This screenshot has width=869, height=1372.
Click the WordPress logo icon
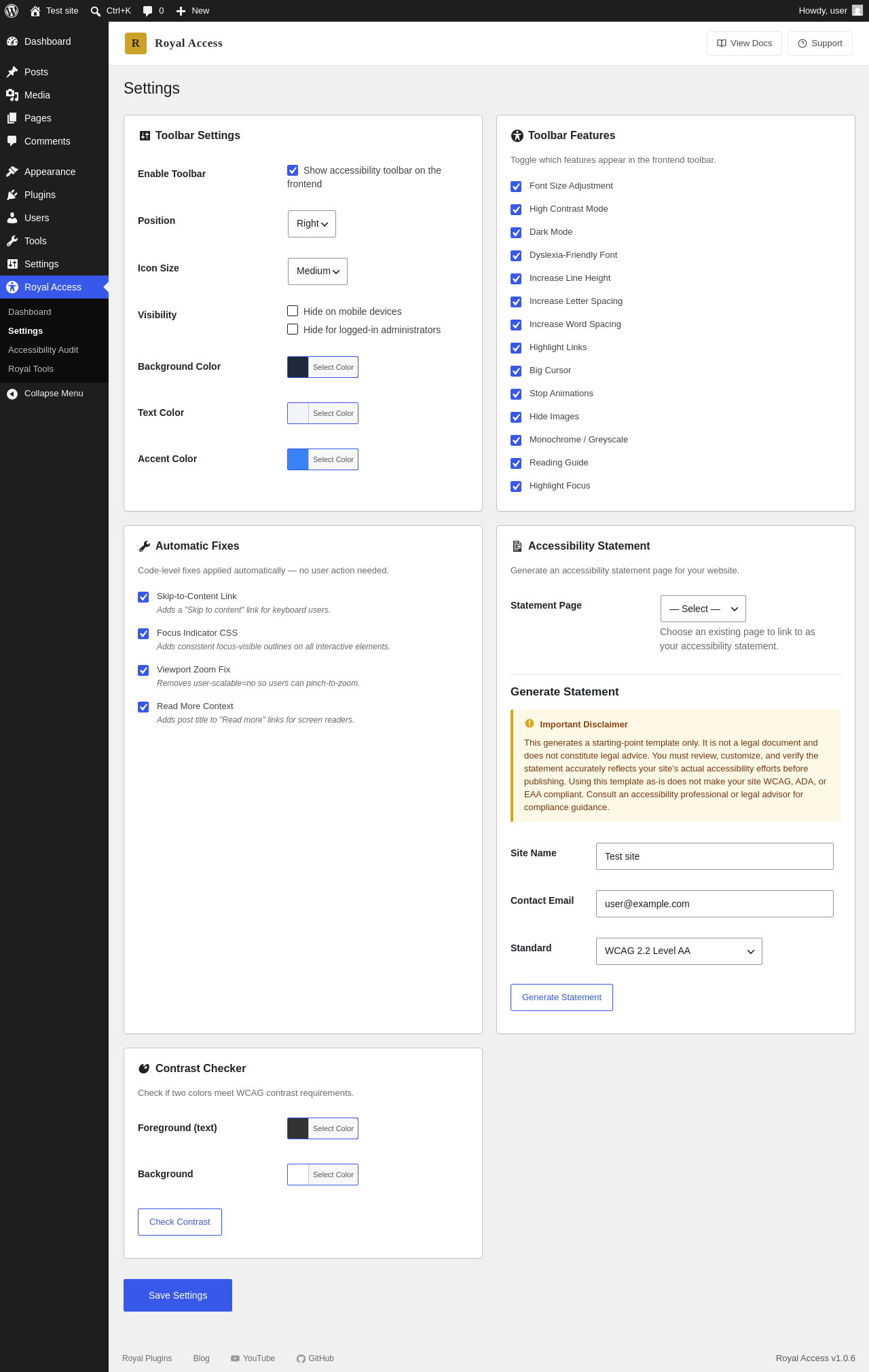[x=12, y=11]
